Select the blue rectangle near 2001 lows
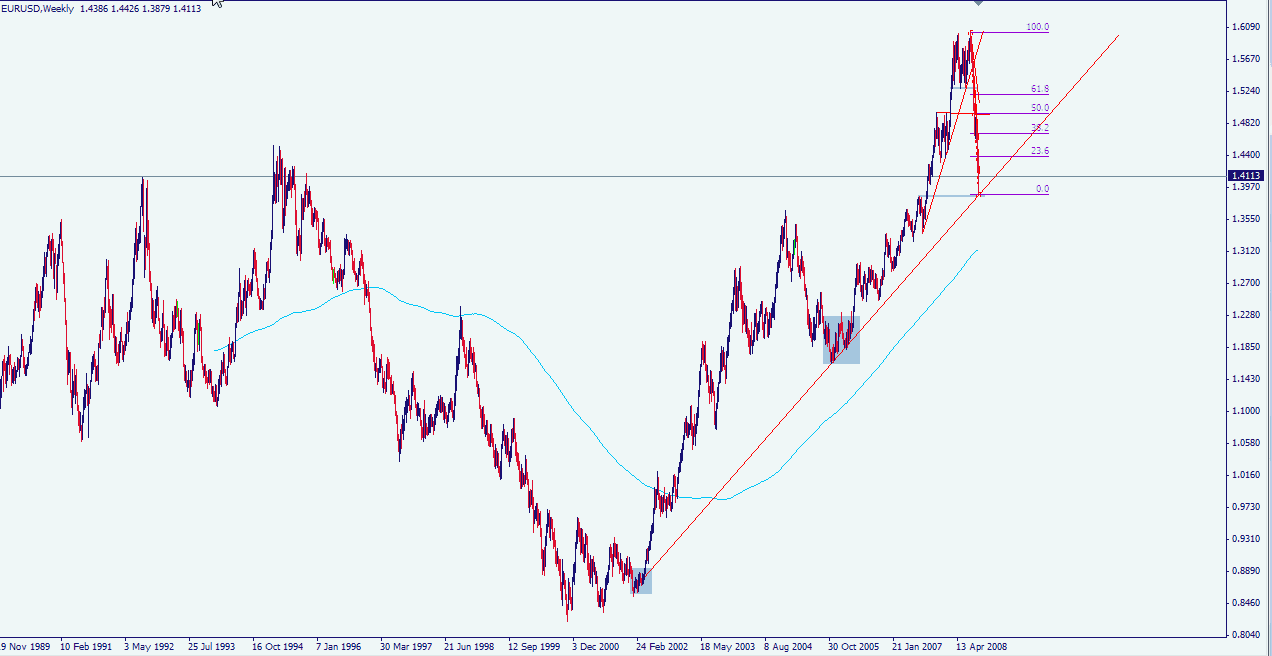 coord(641,582)
